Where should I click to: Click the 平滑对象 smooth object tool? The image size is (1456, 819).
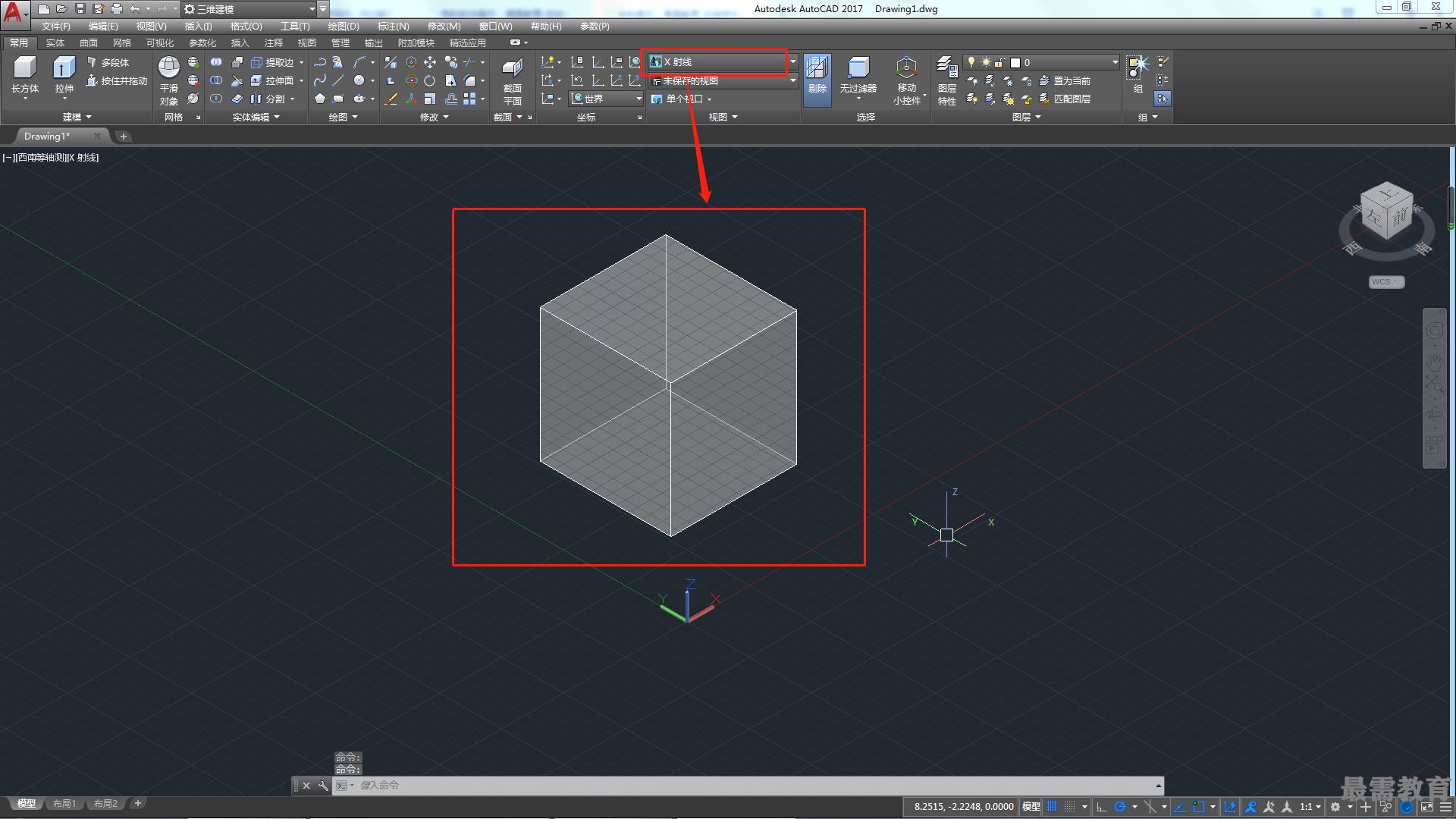pos(169,80)
